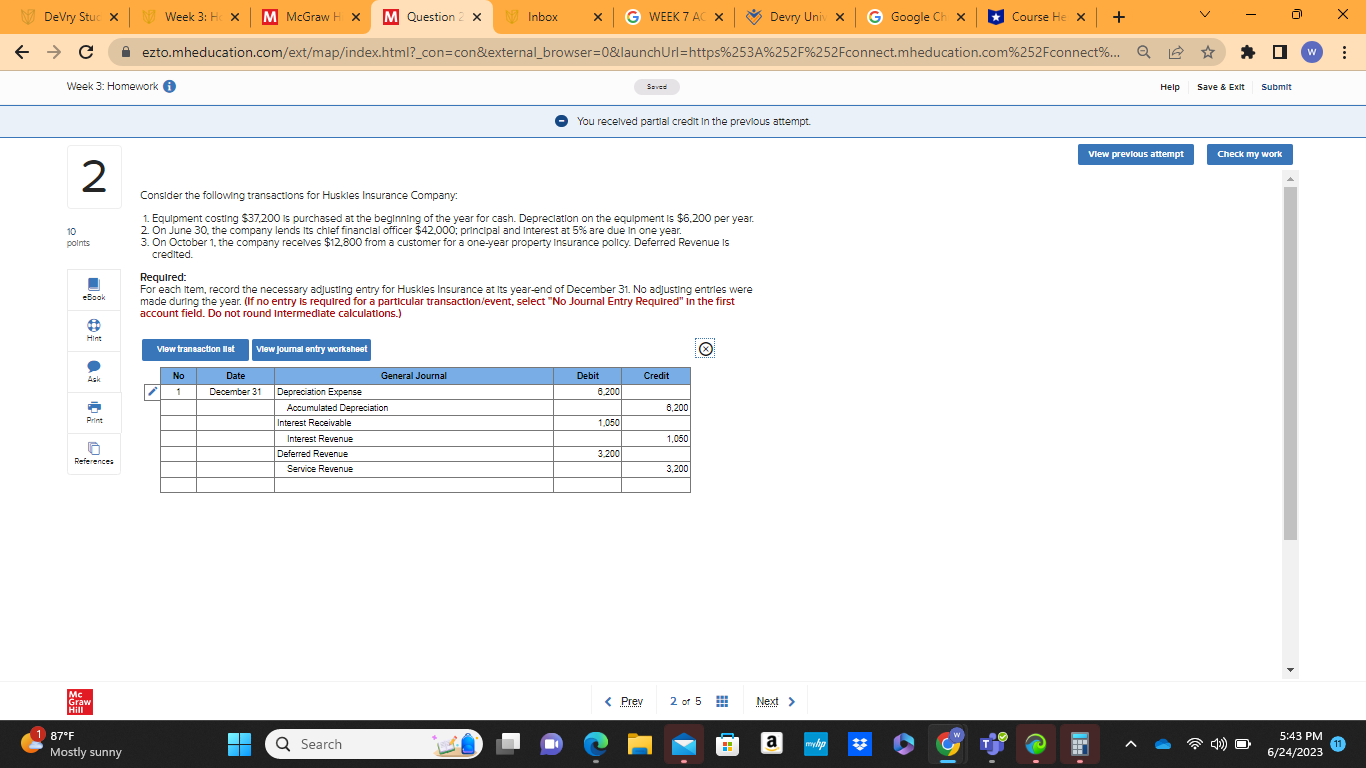Screen dimensions: 1366x768
Task: Select the Interest Receivable journal cell
Action: (414, 423)
